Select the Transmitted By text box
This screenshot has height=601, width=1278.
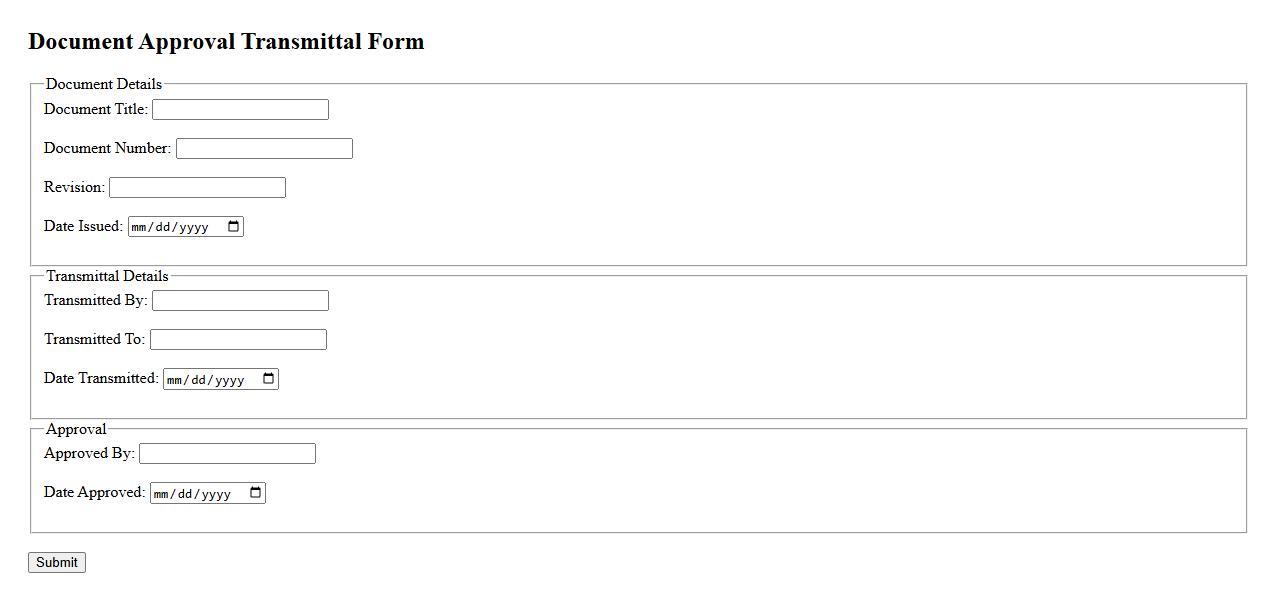coord(240,301)
